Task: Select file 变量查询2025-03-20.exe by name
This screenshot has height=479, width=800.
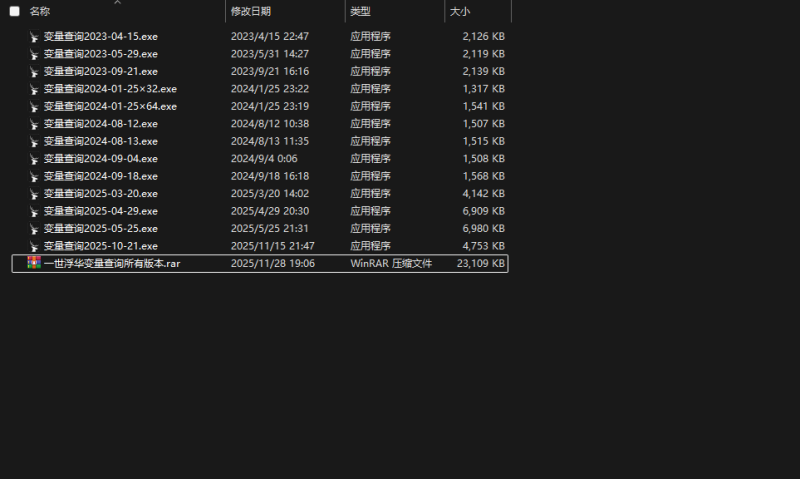Action: pos(100,194)
